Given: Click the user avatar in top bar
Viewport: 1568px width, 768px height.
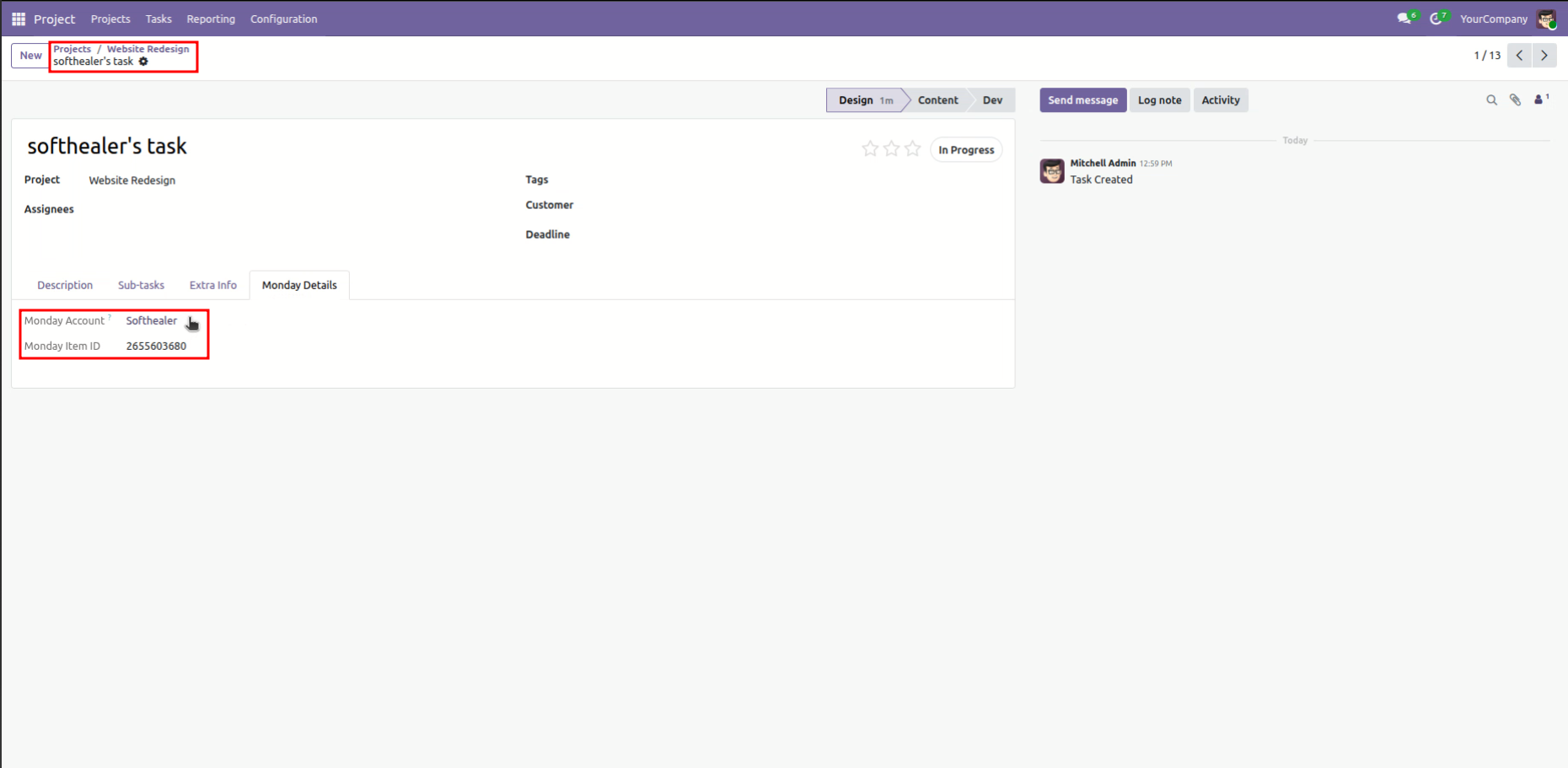Looking at the screenshot, I should tap(1546, 19).
